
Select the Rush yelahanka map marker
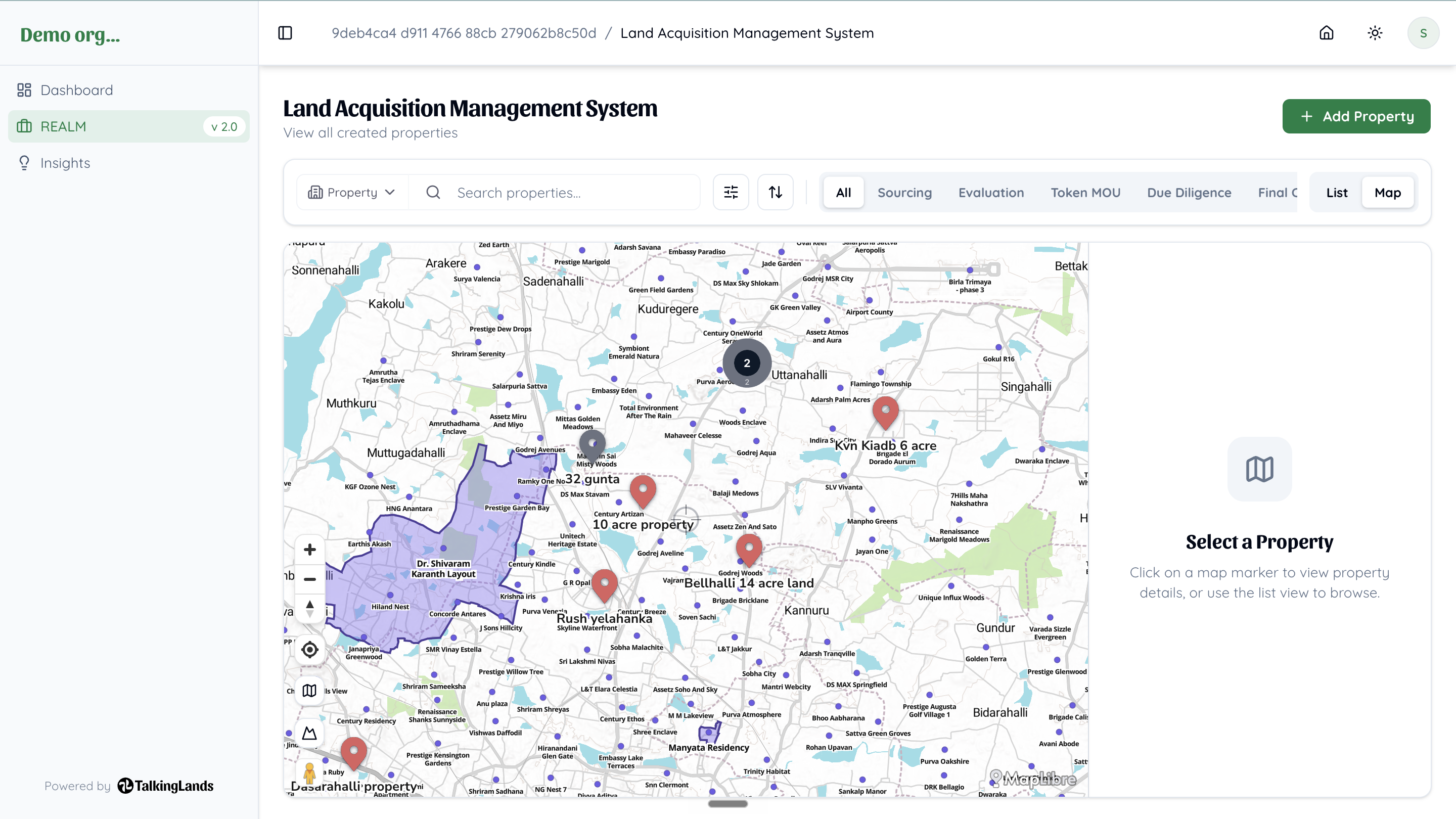click(604, 585)
